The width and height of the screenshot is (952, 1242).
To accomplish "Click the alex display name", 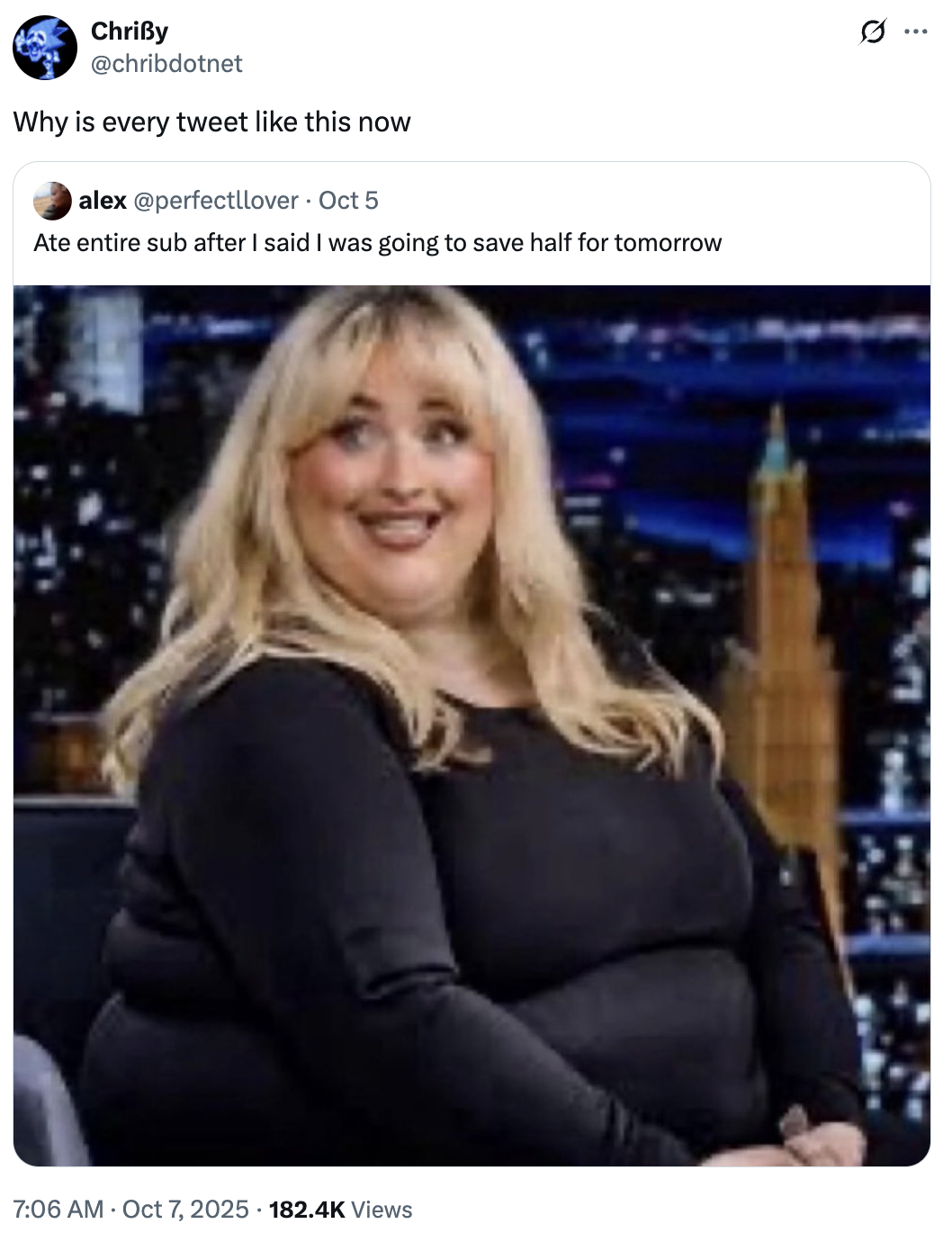I will point(103,201).
